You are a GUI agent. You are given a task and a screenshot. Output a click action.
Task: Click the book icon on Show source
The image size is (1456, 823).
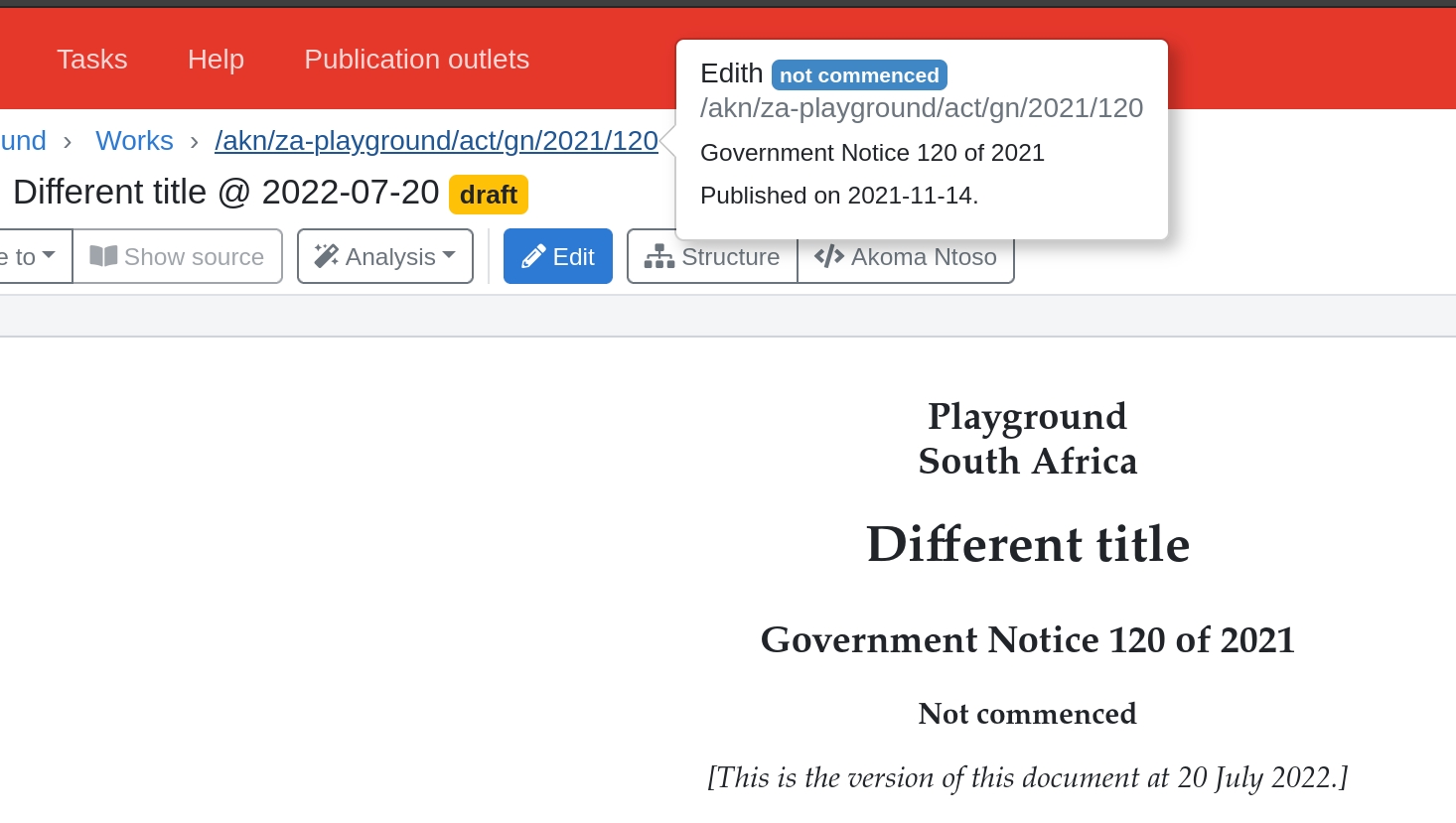(x=103, y=256)
